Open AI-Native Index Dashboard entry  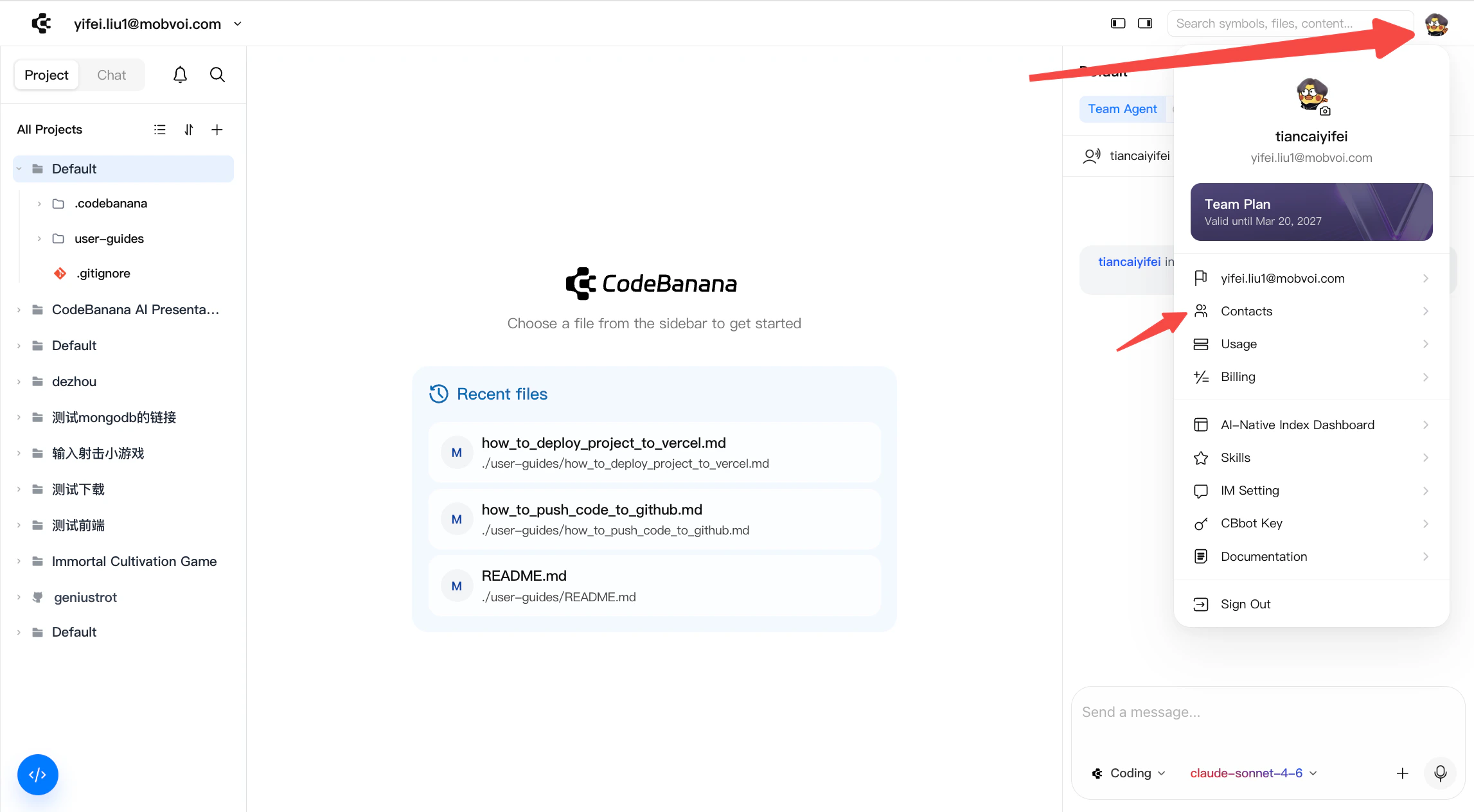1311,425
